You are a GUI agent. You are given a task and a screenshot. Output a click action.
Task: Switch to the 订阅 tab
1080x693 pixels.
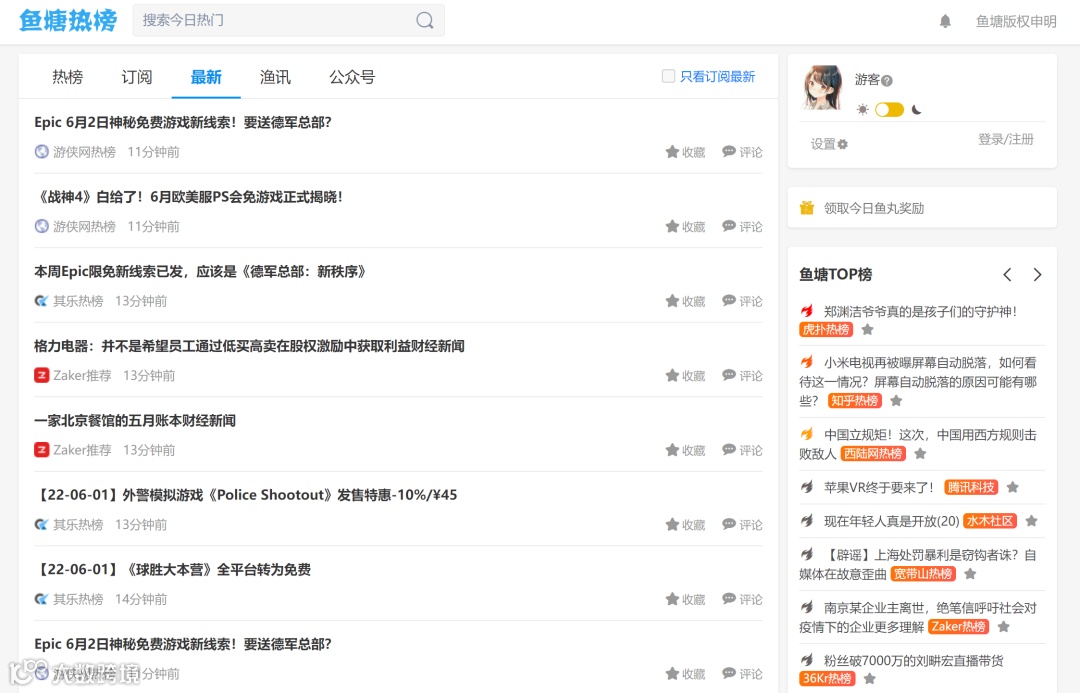pyautogui.click(x=136, y=77)
